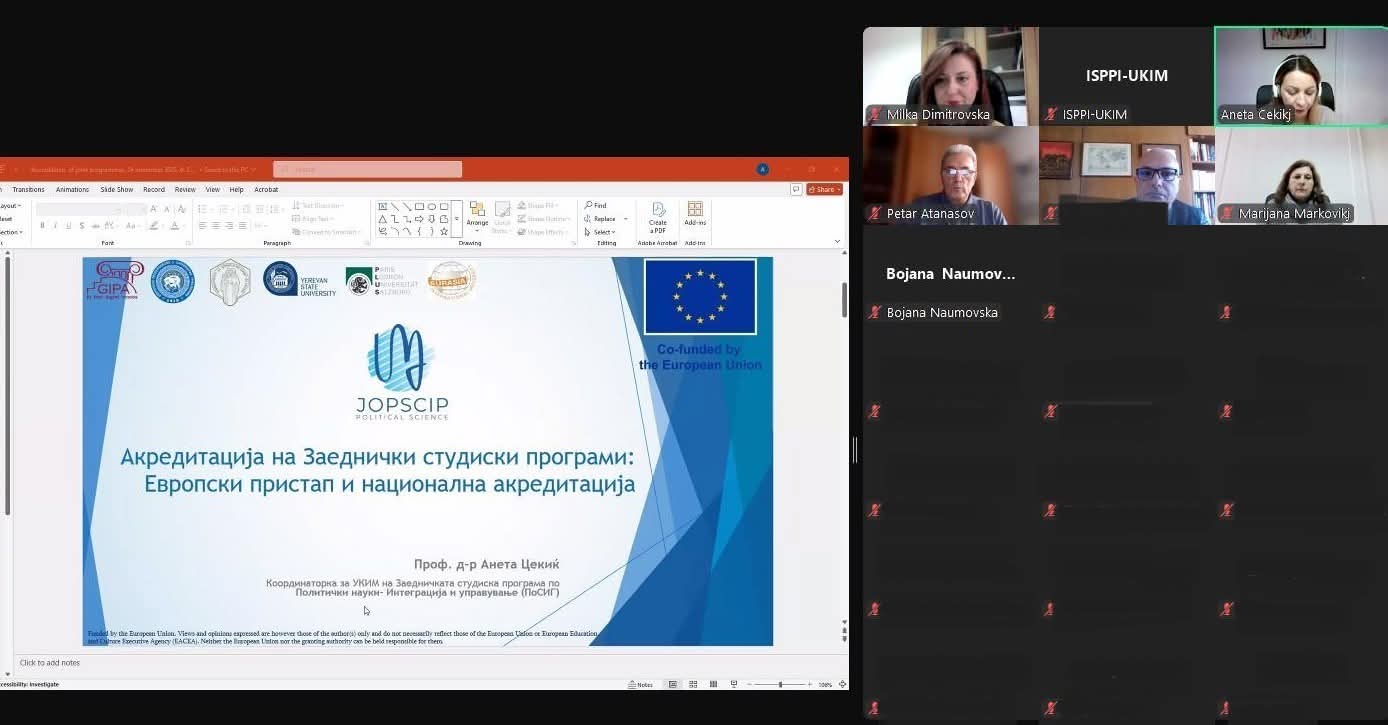
Task: Open the Slide Show tab
Action: tap(117, 189)
